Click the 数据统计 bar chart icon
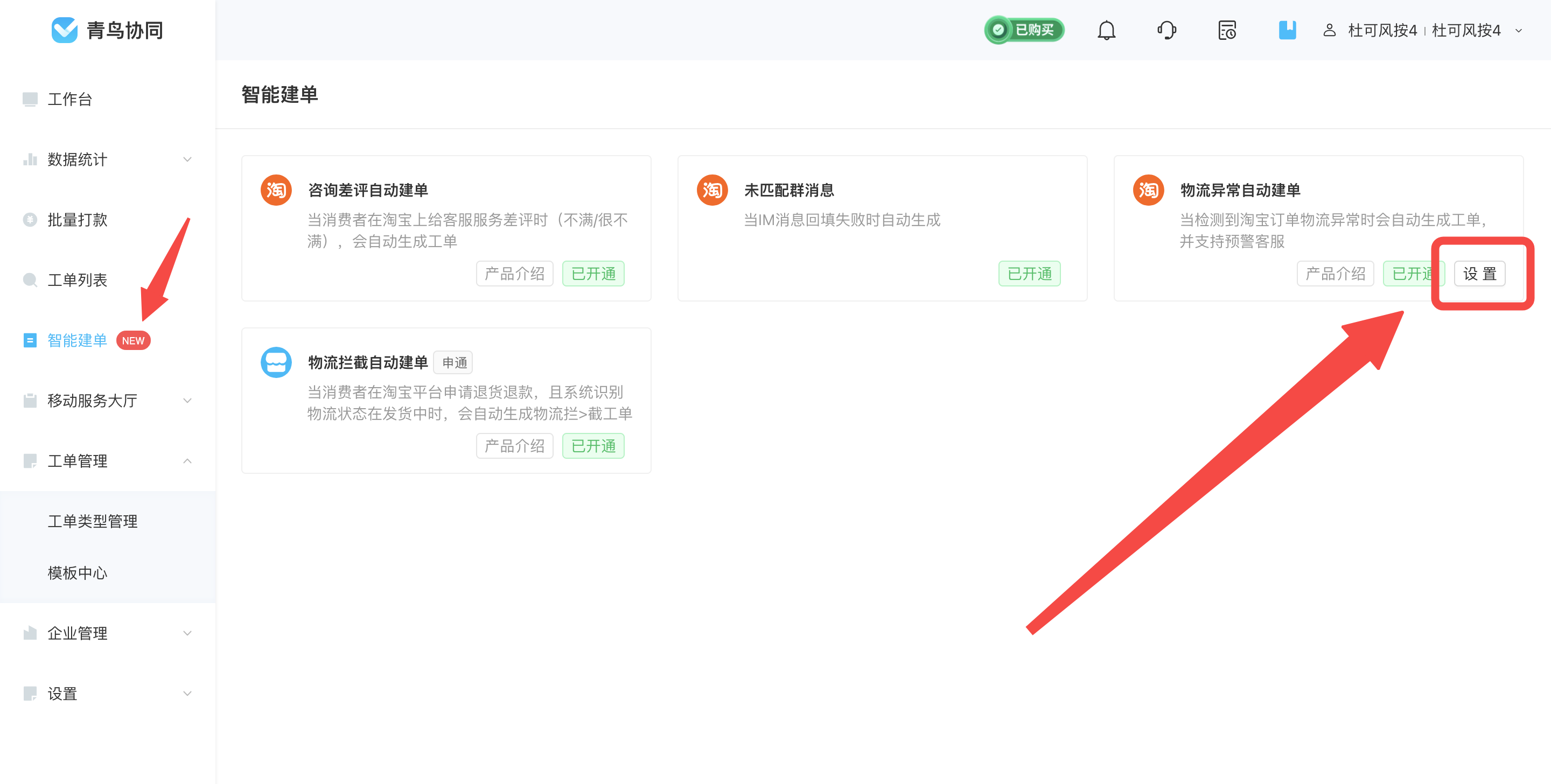The height and width of the screenshot is (784, 1551). [30, 159]
